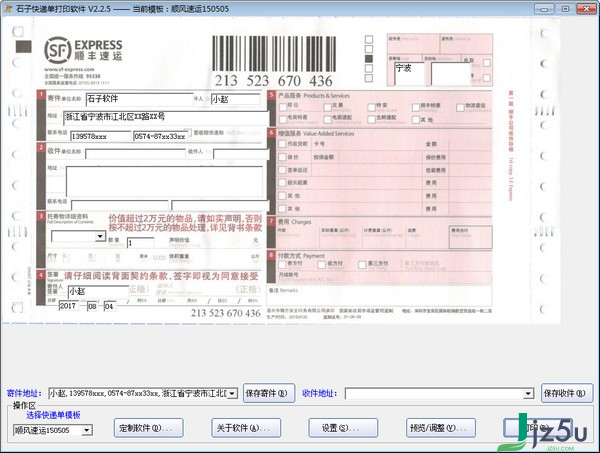
Task: Click the empty destination field next to 宁波
Action: pyautogui.click(x=450, y=73)
